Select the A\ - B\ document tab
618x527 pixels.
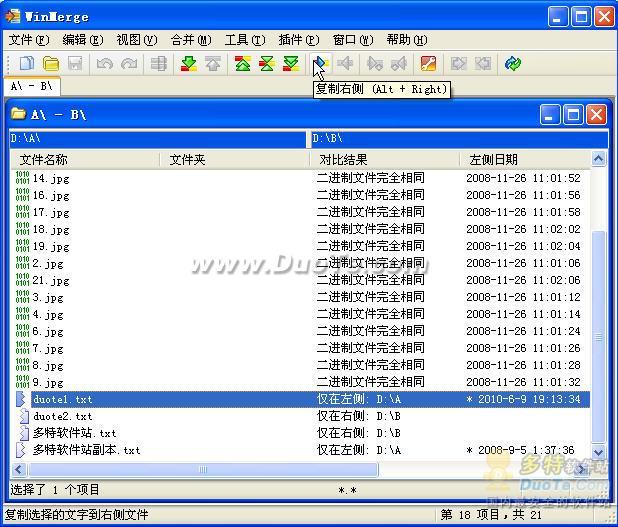pos(32,86)
